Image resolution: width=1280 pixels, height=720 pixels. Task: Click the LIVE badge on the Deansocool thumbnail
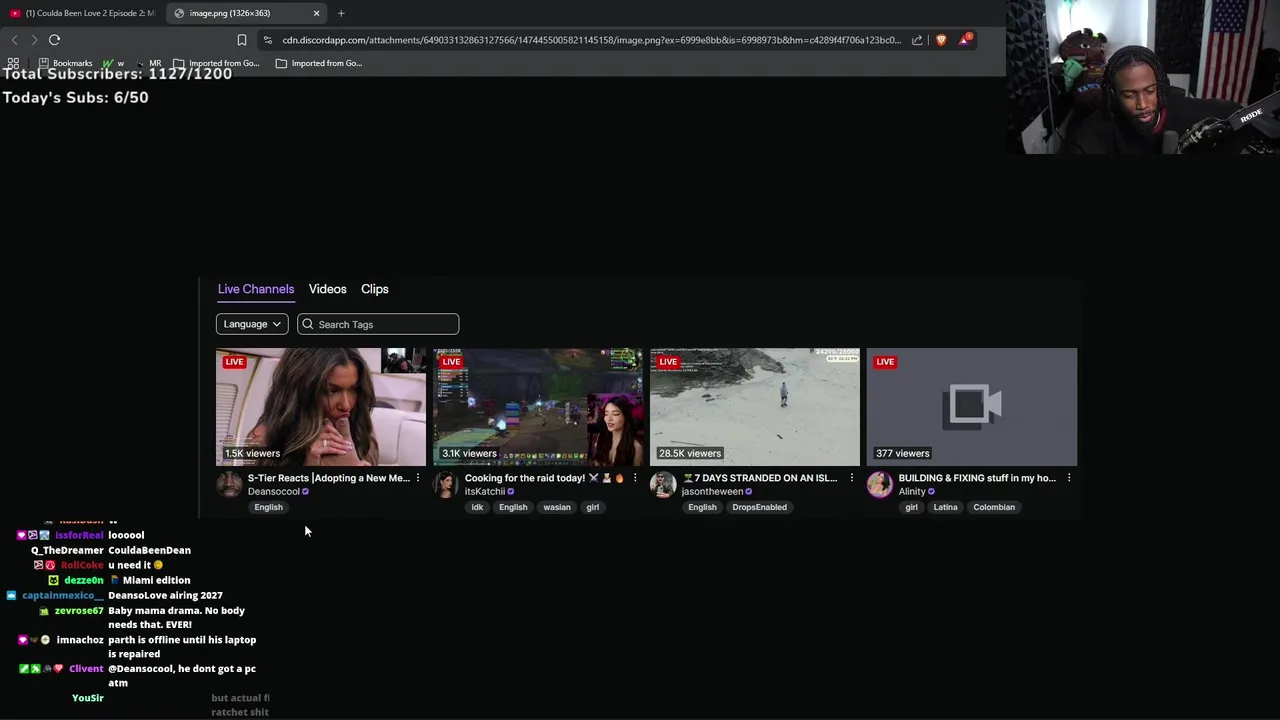pos(234,362)
